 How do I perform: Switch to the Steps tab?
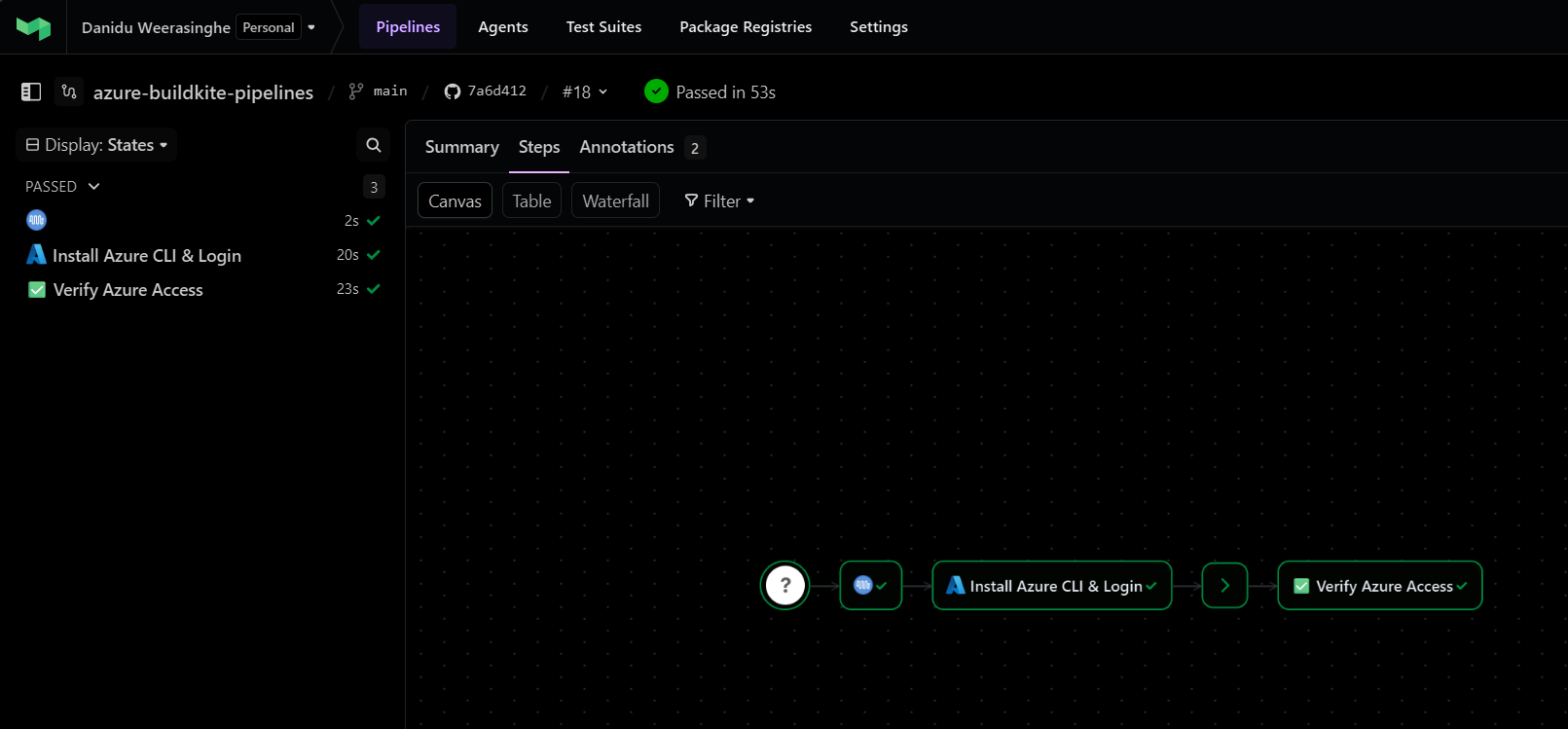[539, 147]
